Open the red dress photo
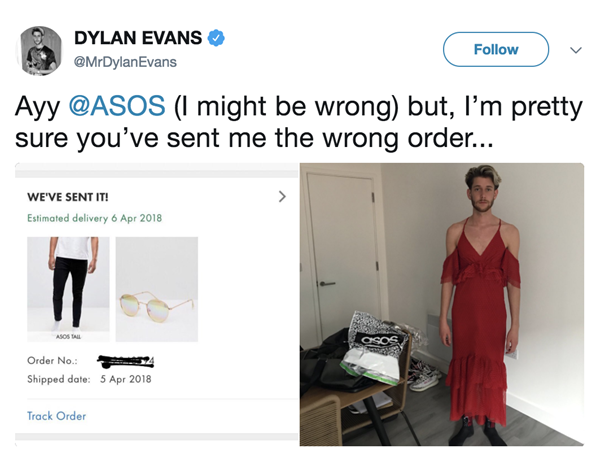Screen dimensions: 600x450 pos(442,304)
